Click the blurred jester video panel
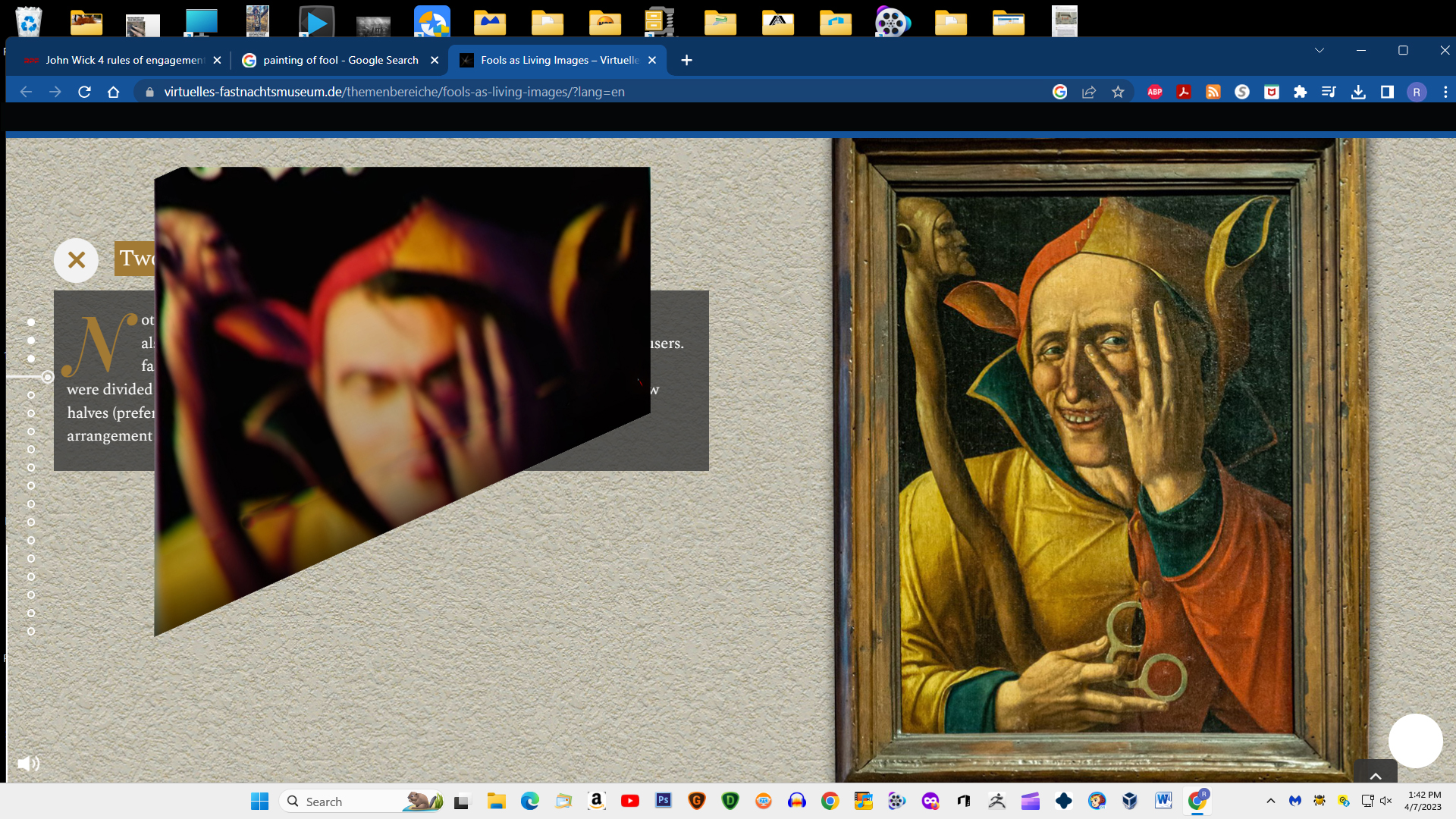This screenshot has height=819, width=1456. (x=402, y=379)
